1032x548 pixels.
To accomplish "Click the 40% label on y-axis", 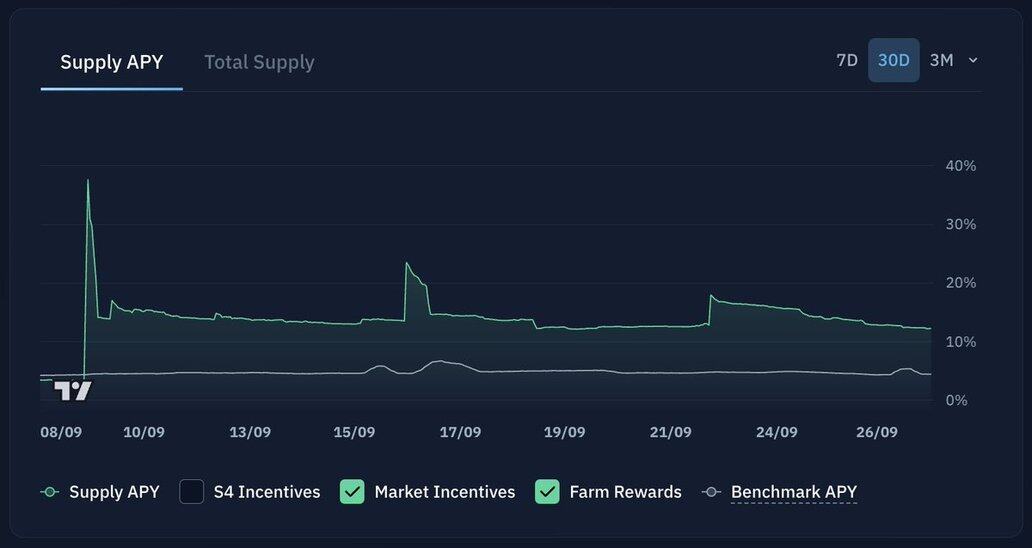I will coord(960,166).
